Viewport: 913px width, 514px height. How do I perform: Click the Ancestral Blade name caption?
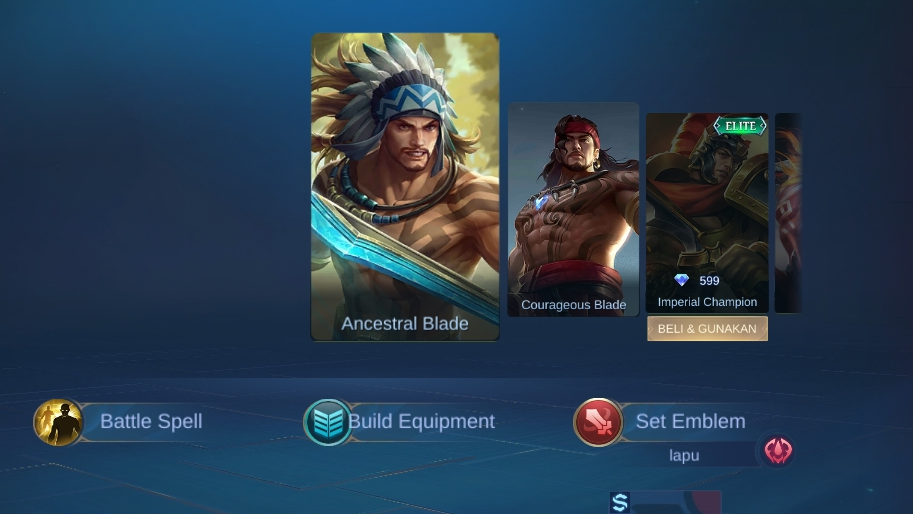point(405,324)
